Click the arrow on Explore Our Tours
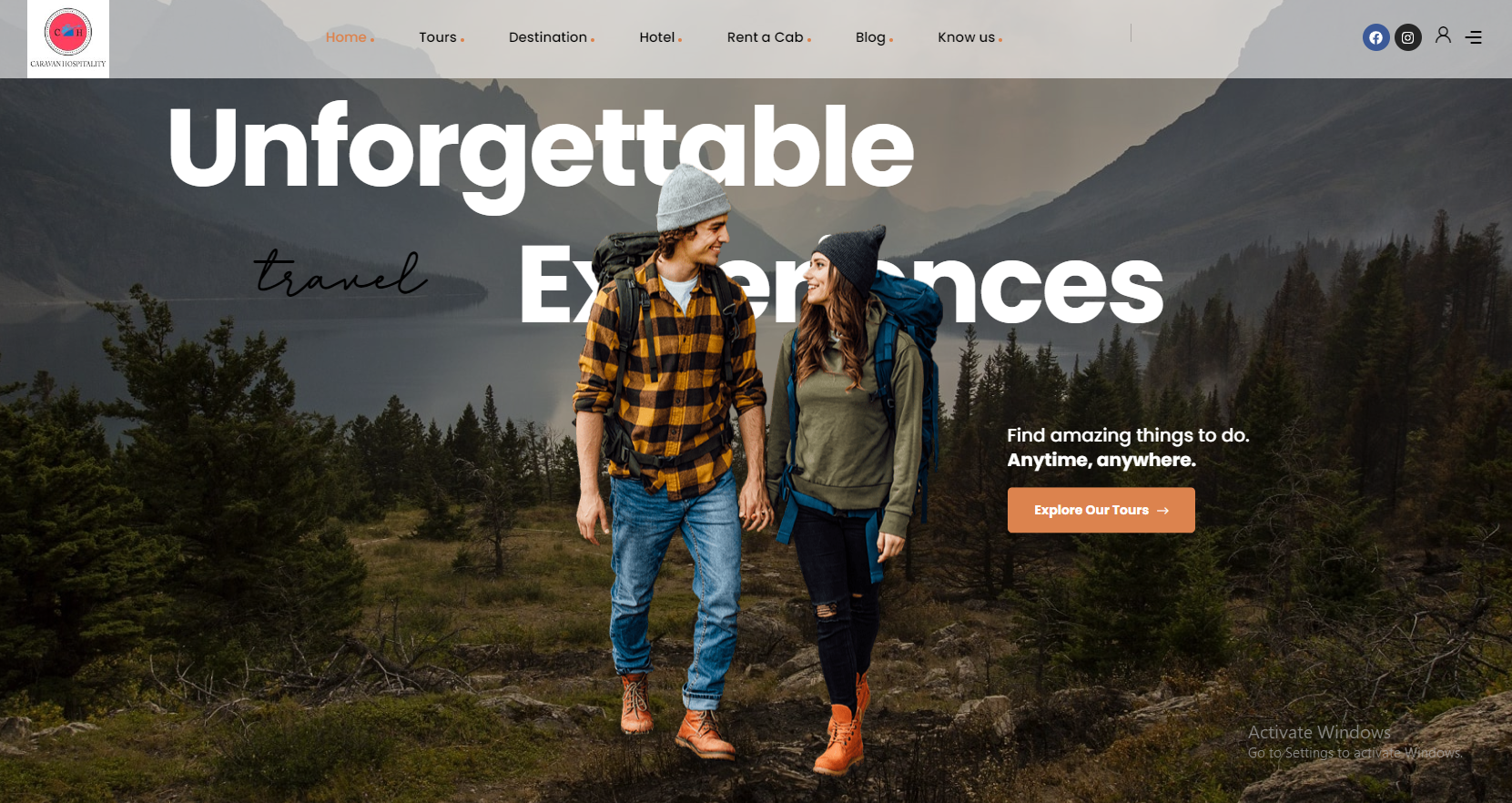Viewport: 1512px width, 803px height. [x=1162, y=511]
